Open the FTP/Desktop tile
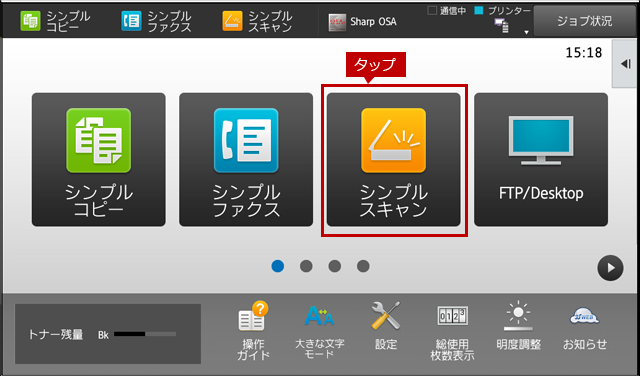Viewport: 640px width, 376px height. pos(541,160)
